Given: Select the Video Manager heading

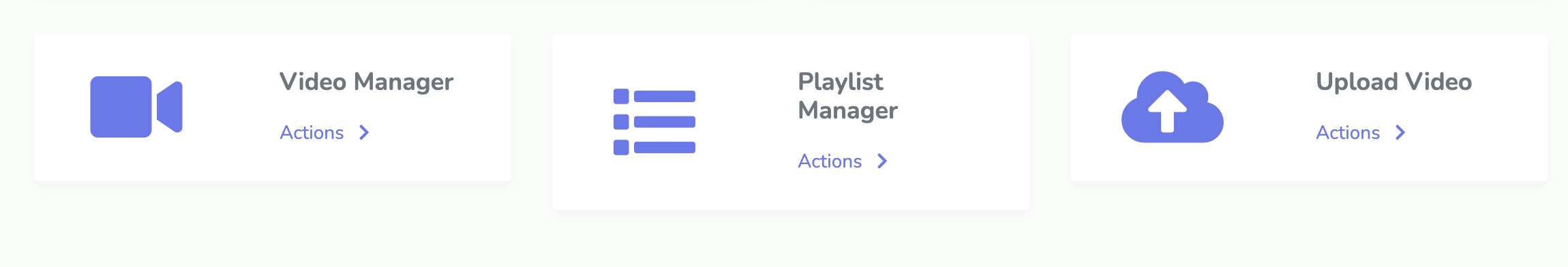Looking at the screenshot, I should pos(366,82).
